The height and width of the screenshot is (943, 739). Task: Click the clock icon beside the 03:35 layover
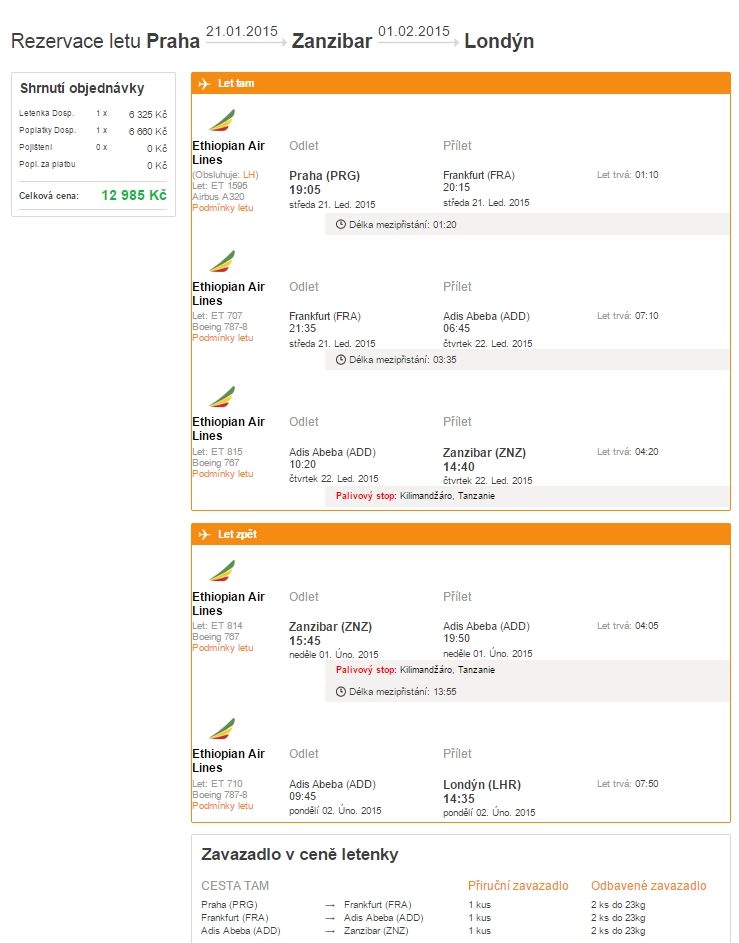click(x=341, y=359)
